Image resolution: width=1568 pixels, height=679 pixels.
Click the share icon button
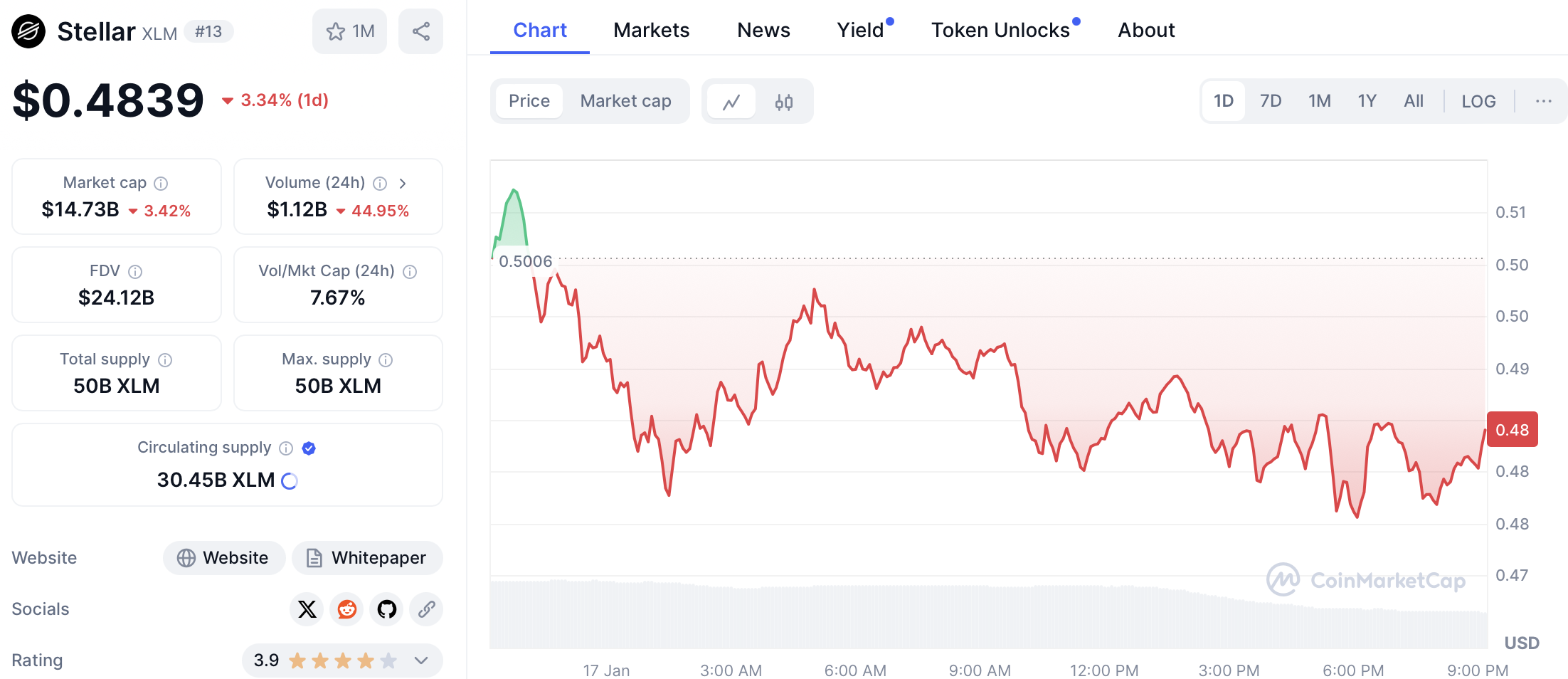point(420,31)
